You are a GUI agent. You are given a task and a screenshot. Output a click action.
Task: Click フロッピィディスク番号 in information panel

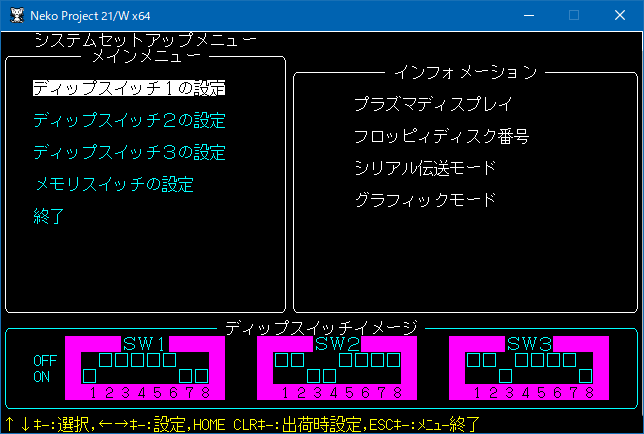coord(441,136)
